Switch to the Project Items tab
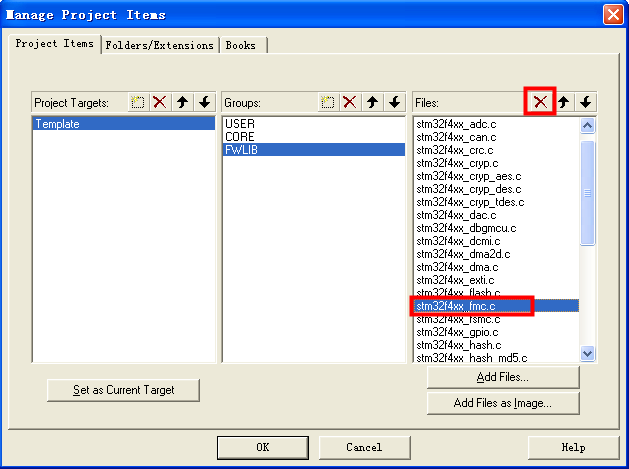 click(54, 43)
